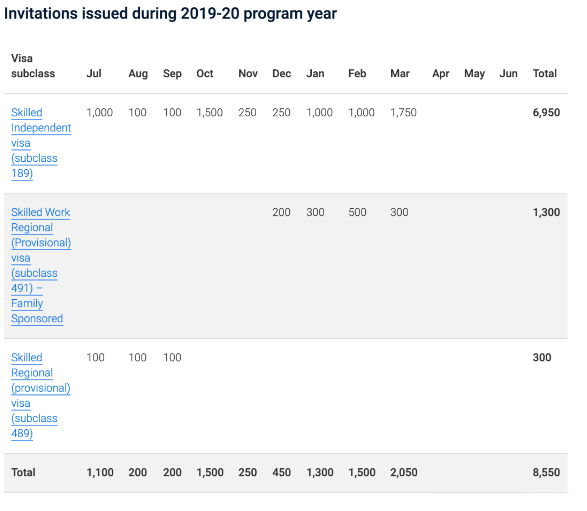The image size is (587, 511).
Task: Click the Total column header
Action: pyautogui.click(x=545, y=73)
